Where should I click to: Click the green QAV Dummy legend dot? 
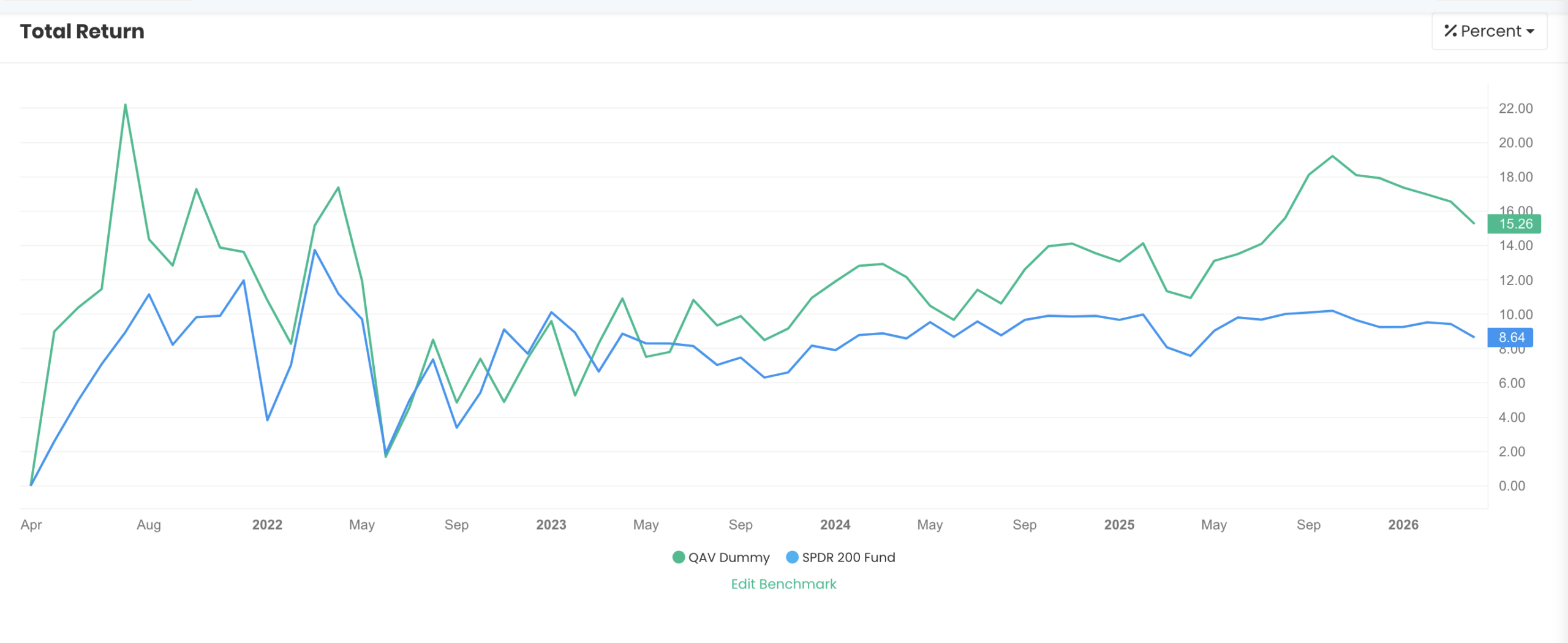click(678, 558)
